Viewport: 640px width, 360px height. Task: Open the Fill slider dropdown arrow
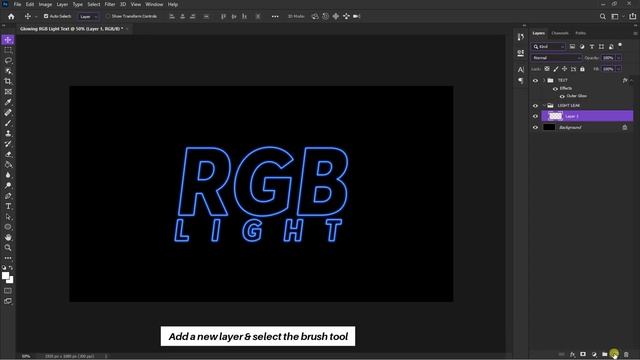(619, 69)
